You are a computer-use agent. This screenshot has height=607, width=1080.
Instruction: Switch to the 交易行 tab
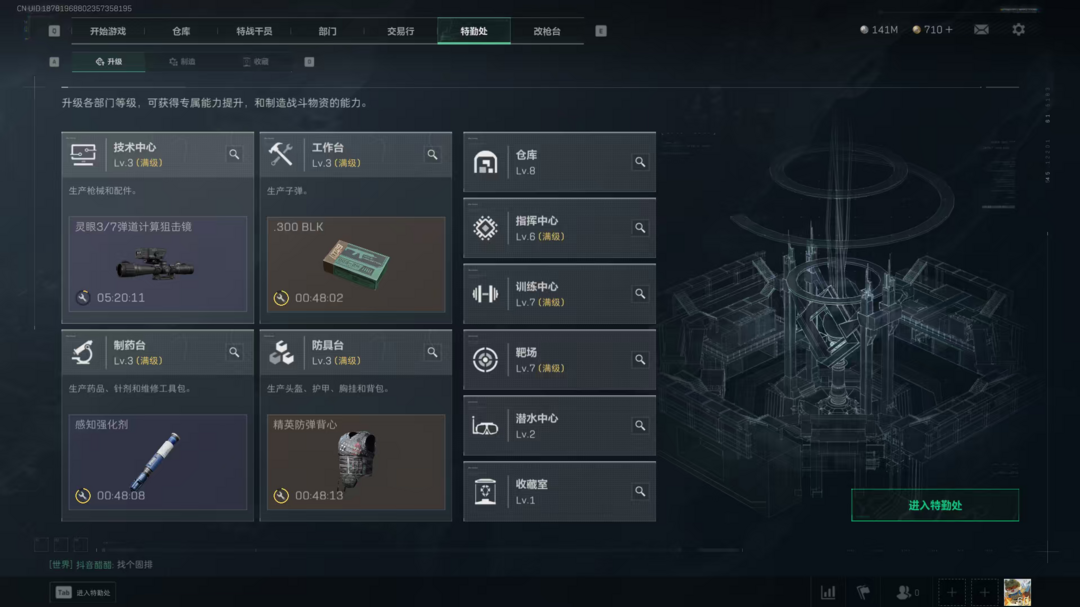[x=400, y=31]
